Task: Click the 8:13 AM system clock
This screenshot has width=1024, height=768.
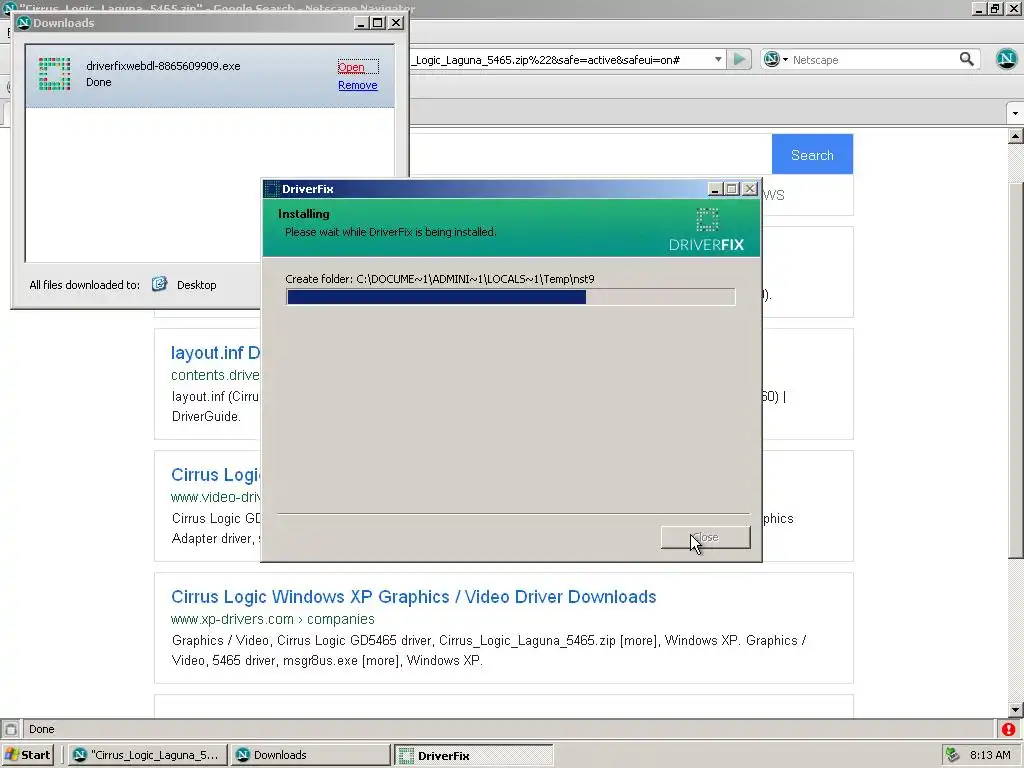Action: click(x=990, y=755)
